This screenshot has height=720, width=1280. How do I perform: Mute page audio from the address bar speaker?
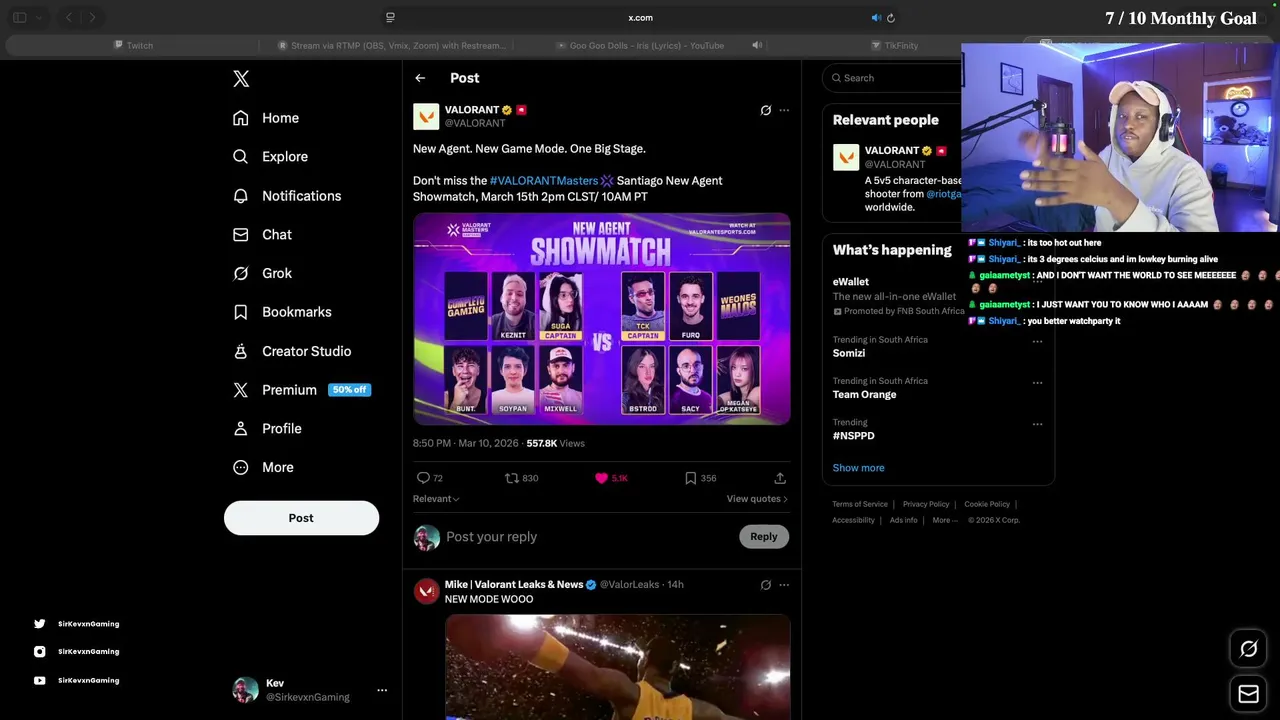click(x=876, y=17)
